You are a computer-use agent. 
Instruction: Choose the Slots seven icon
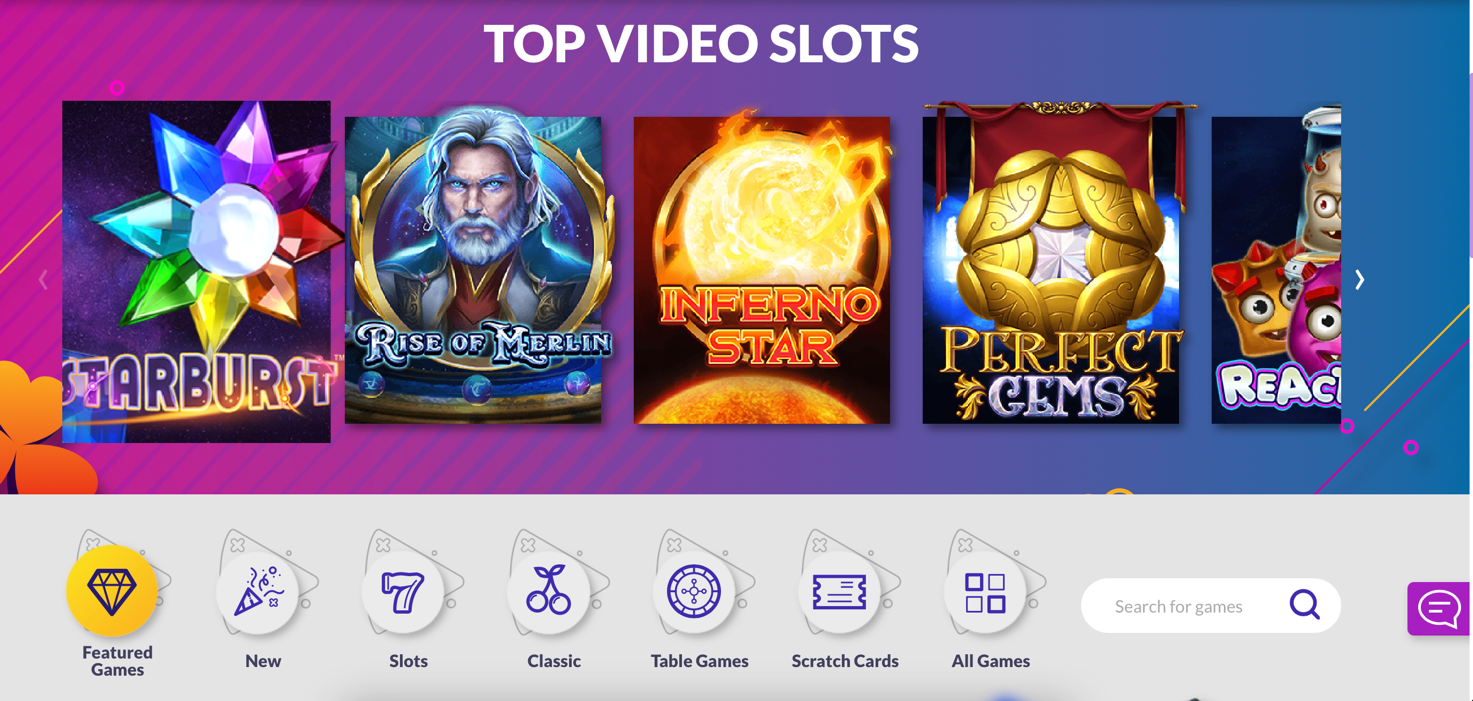403,591
